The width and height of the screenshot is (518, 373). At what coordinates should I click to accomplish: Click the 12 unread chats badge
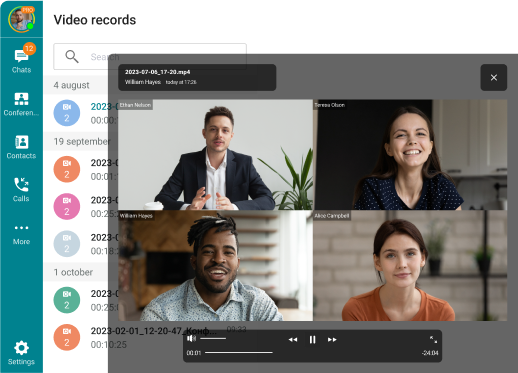tap(29, 49)
